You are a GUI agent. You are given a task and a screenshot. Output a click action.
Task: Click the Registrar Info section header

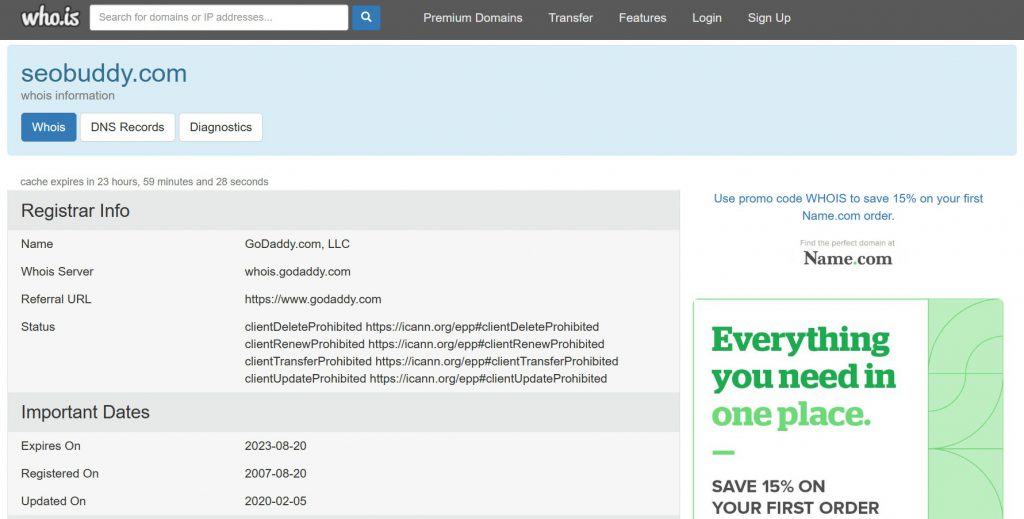(344, 211)
